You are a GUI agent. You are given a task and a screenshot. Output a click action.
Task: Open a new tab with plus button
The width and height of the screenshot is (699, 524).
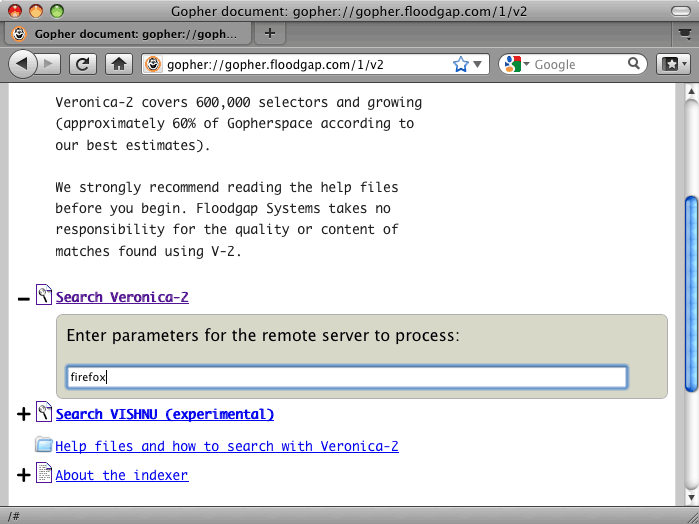point(269,33)
